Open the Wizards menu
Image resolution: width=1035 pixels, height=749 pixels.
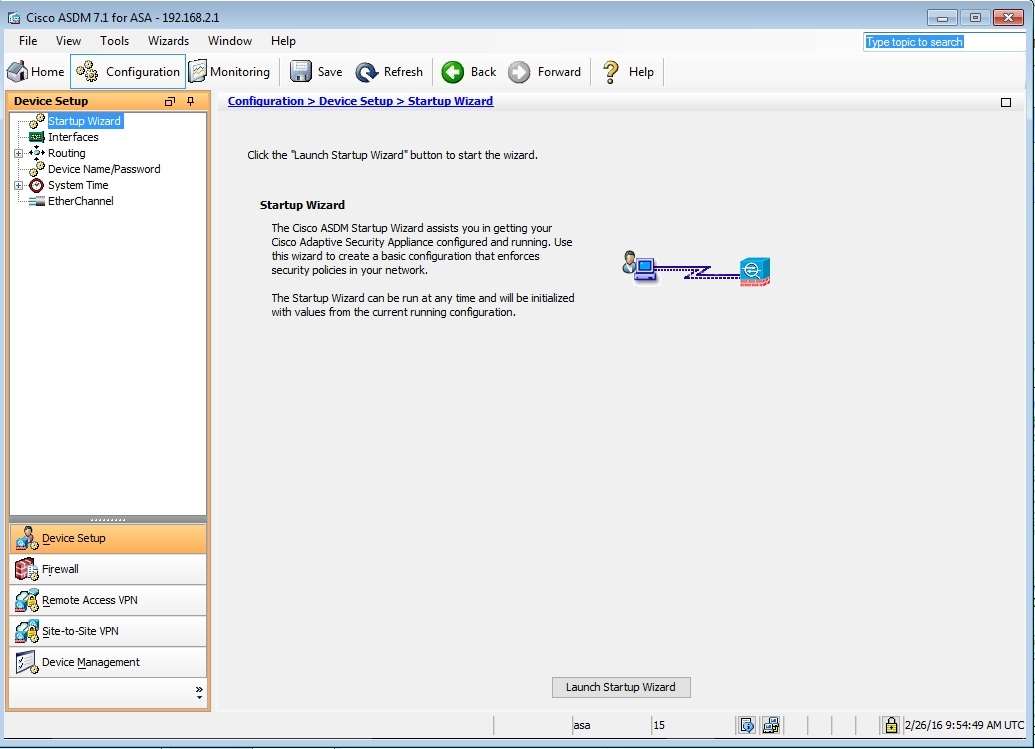coord(168,41)
